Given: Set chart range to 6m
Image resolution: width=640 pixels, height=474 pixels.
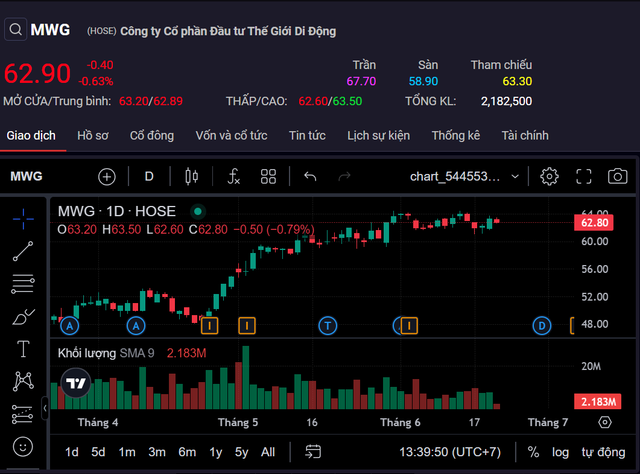Looking at the screenshot, I should point(187,452).
